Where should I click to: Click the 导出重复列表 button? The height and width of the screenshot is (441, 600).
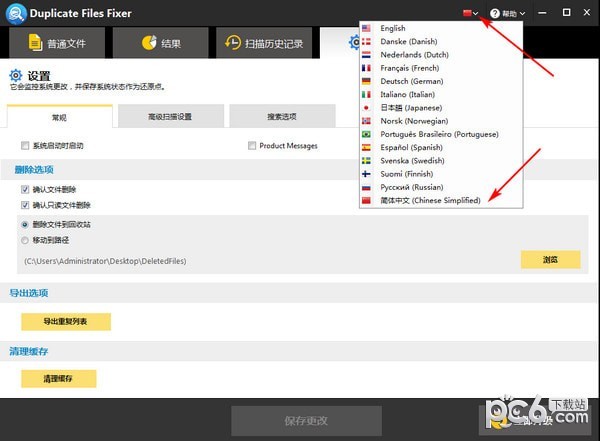tap(65, 322)
